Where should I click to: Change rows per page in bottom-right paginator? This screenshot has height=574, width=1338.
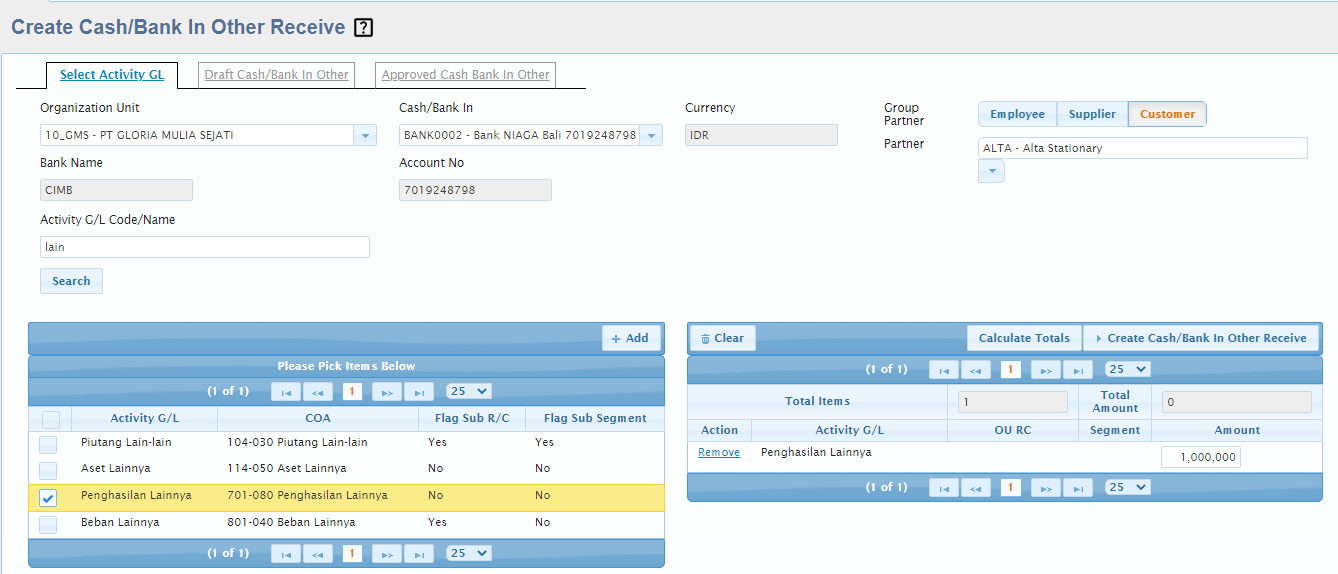tap(1127, 487)
